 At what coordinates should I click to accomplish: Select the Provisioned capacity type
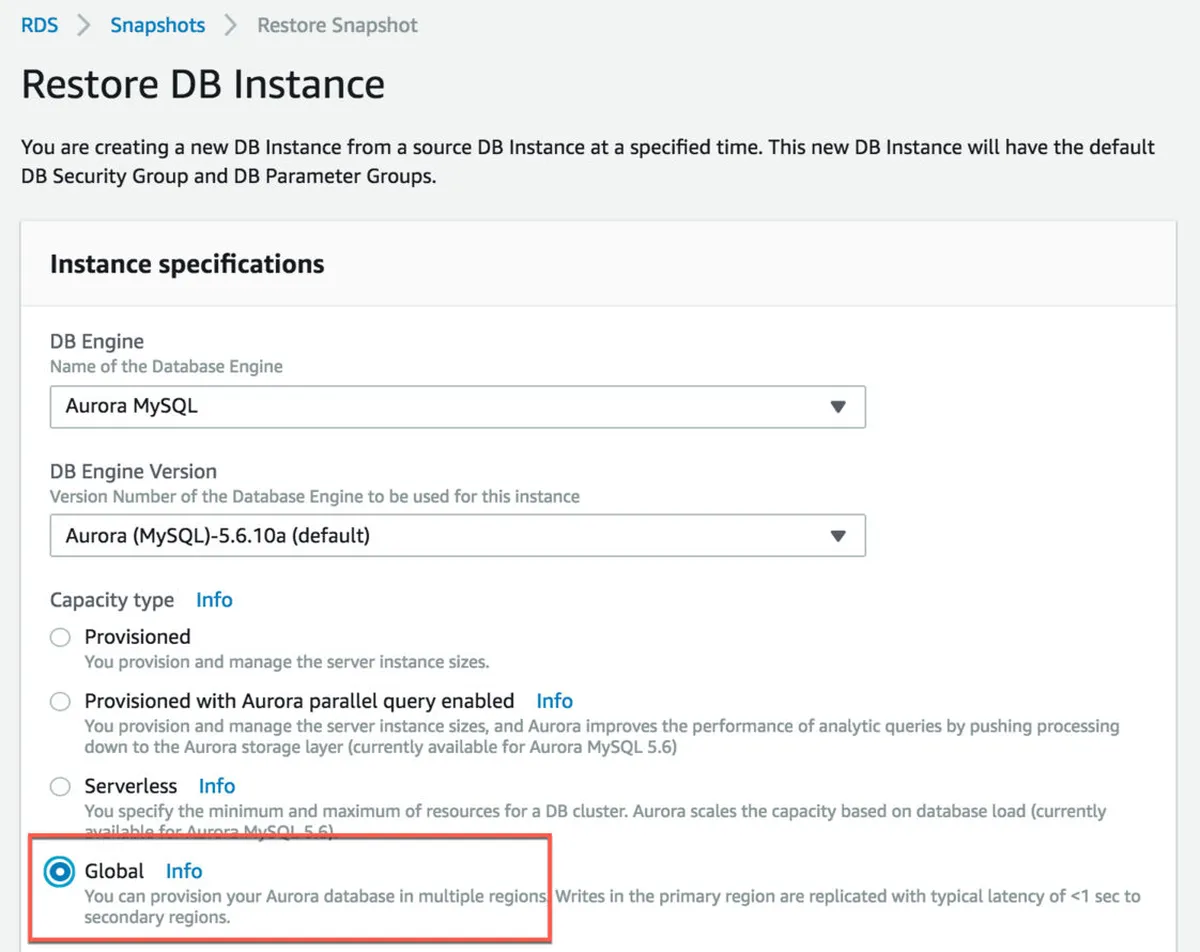point(61,638)
